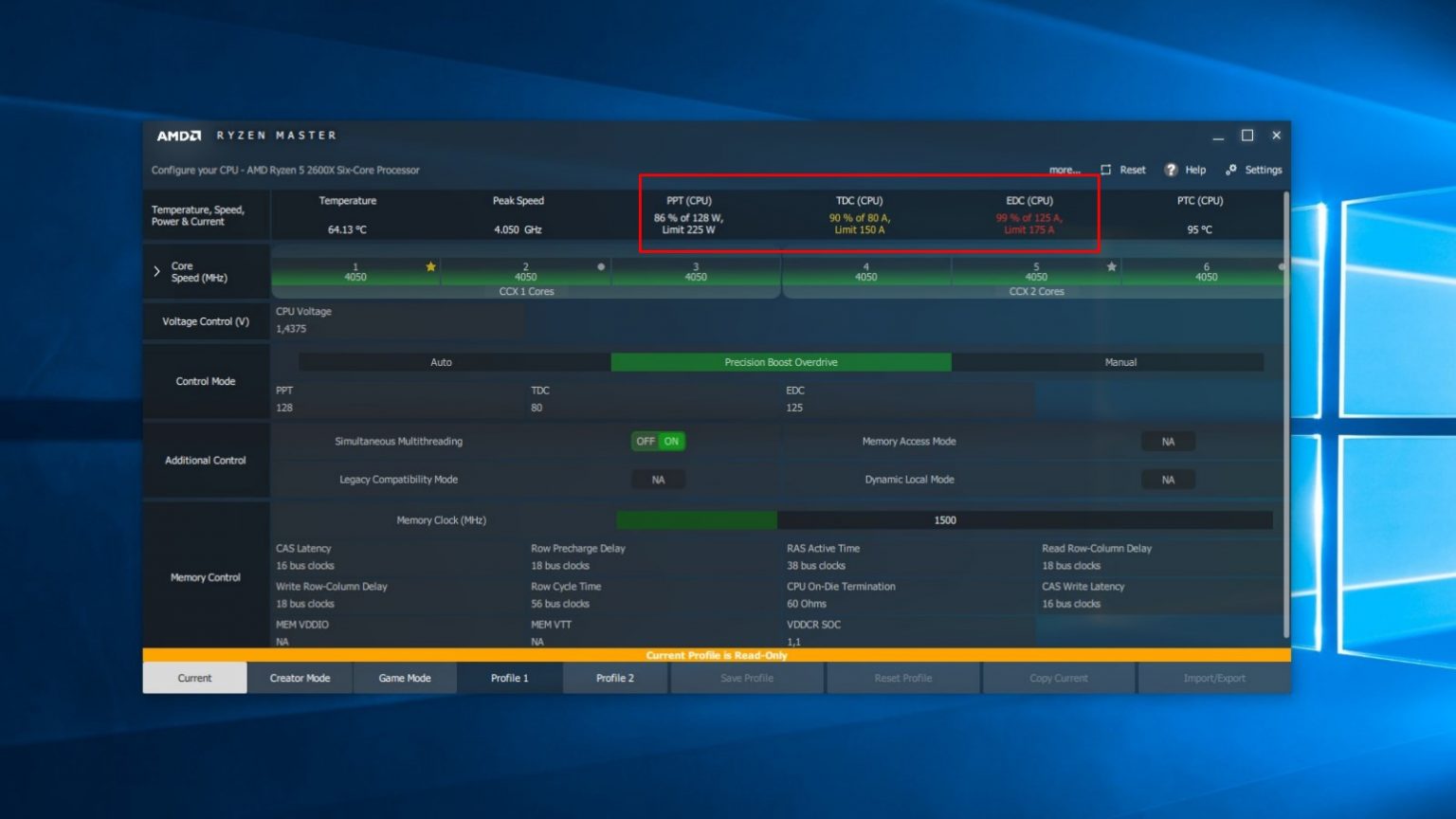Switch to Profile 1 tab
Viewport: 1456px width, 819px height.
510,678
